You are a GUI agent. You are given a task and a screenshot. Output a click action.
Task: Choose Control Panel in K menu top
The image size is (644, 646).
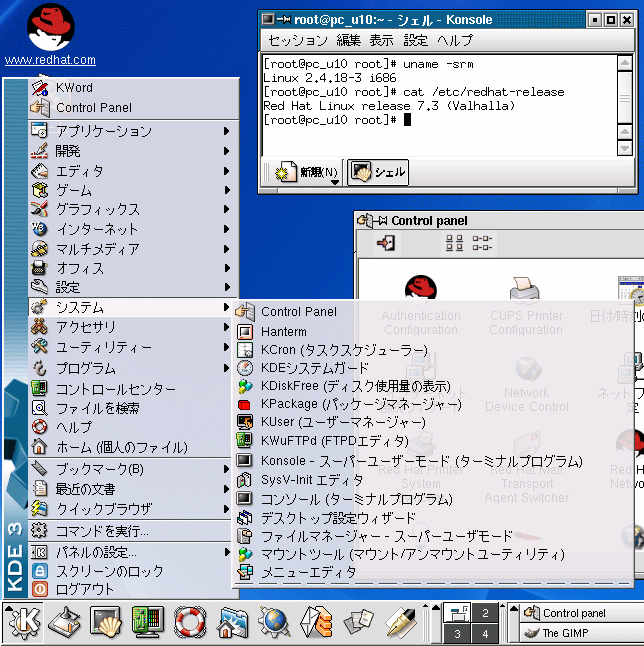[133, 108]
